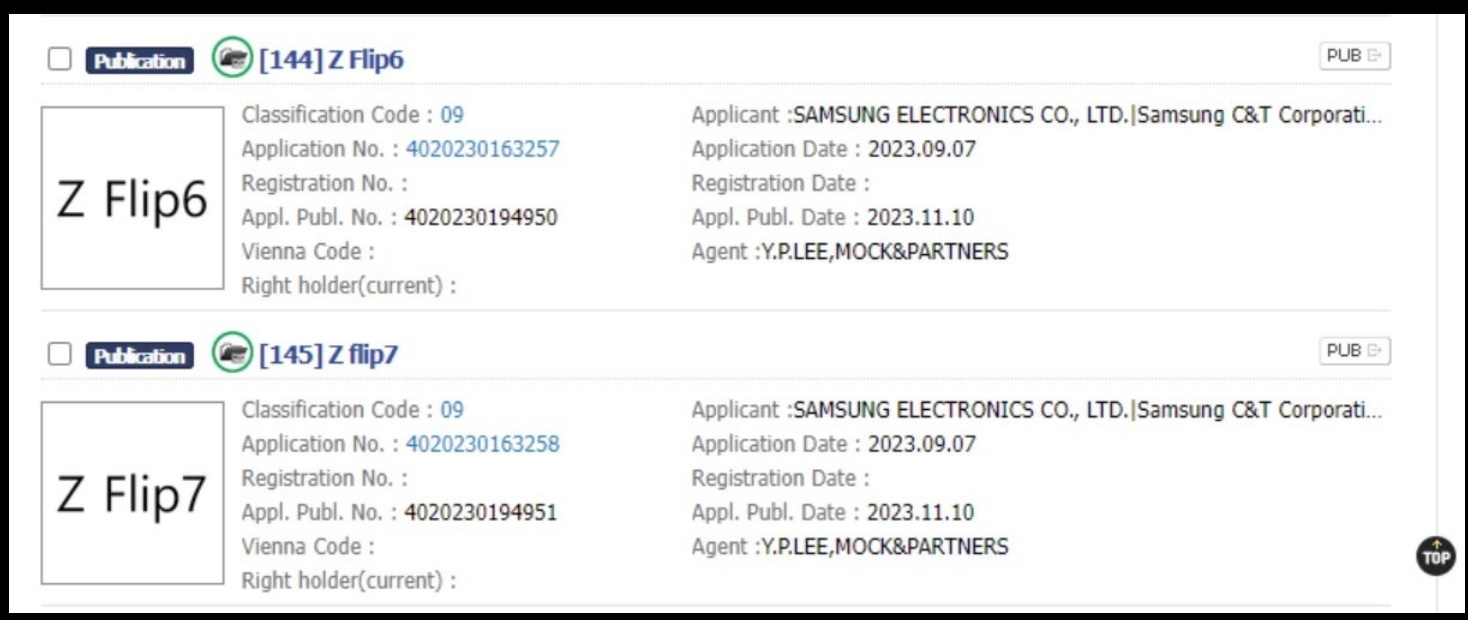Image resolution: width=1468 pixels, height=620 pixels.
Task: Click classification code 09 for Z Flip6
Action: [x=452, y=115]
